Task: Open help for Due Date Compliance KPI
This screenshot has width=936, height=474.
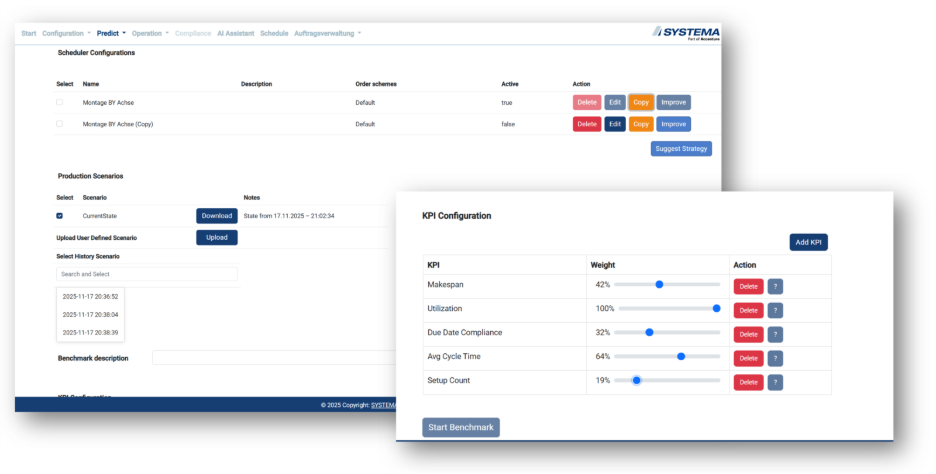Action: point(775,334)
